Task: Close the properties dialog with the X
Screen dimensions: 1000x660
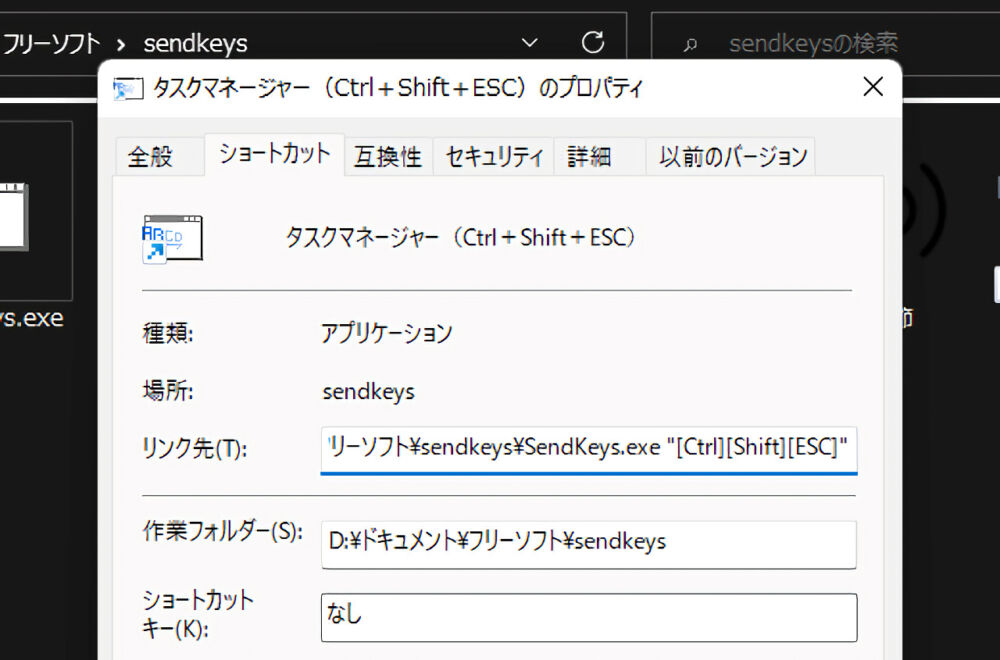Action: pos(872,87)
